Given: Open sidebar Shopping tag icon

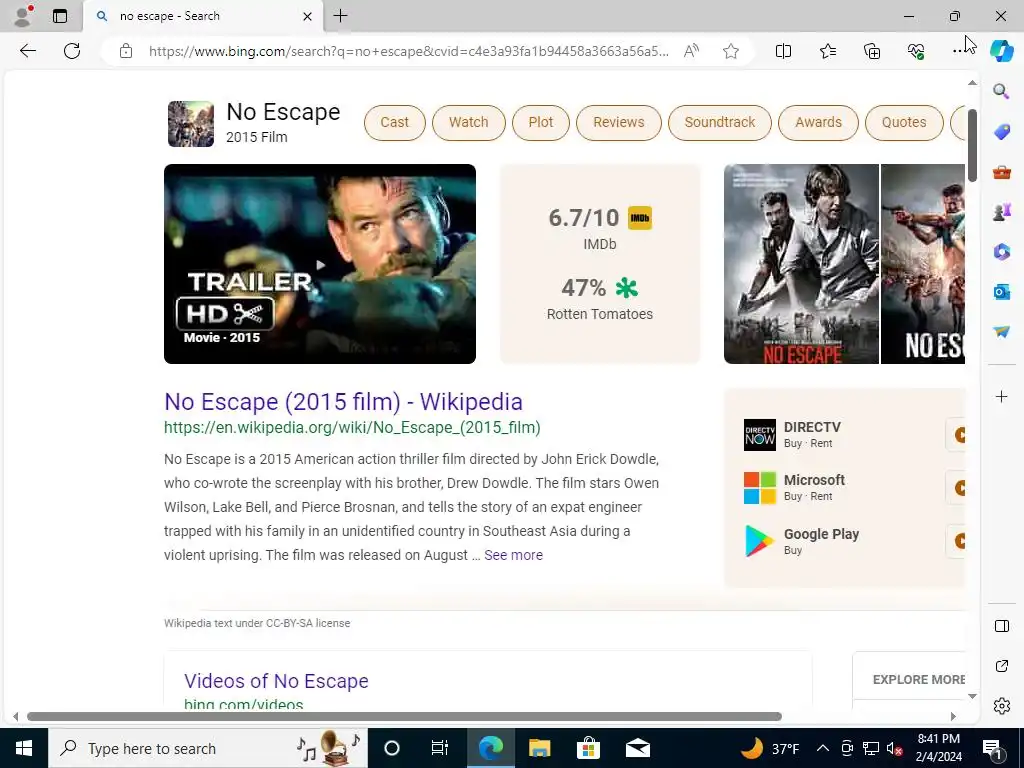Looking at the screenshot, I should tap(1001, 131).
